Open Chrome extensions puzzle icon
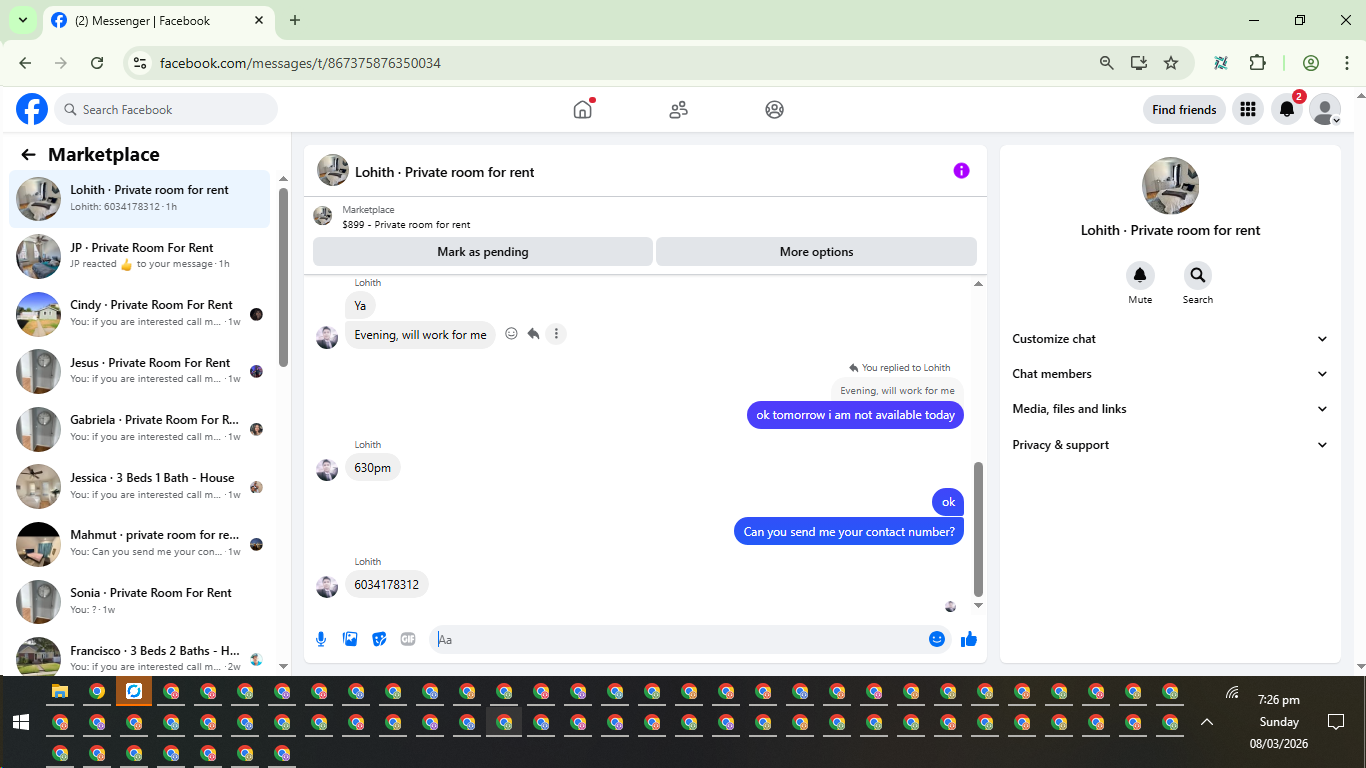Image resolution: width=1366 pixels, height=768 pixels. click(x=1258, y=63)
